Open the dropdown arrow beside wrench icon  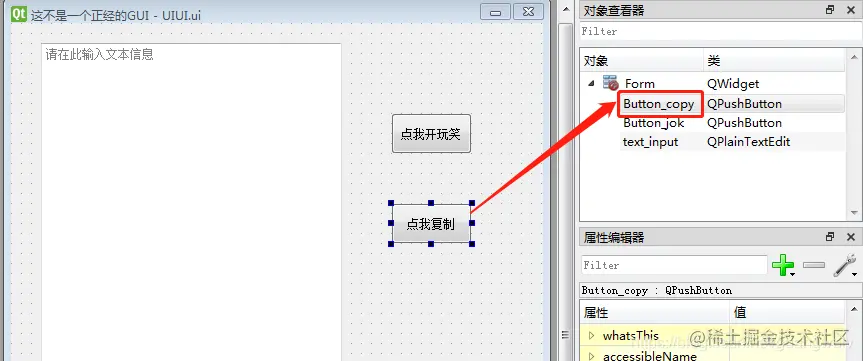tap(854, 274)
